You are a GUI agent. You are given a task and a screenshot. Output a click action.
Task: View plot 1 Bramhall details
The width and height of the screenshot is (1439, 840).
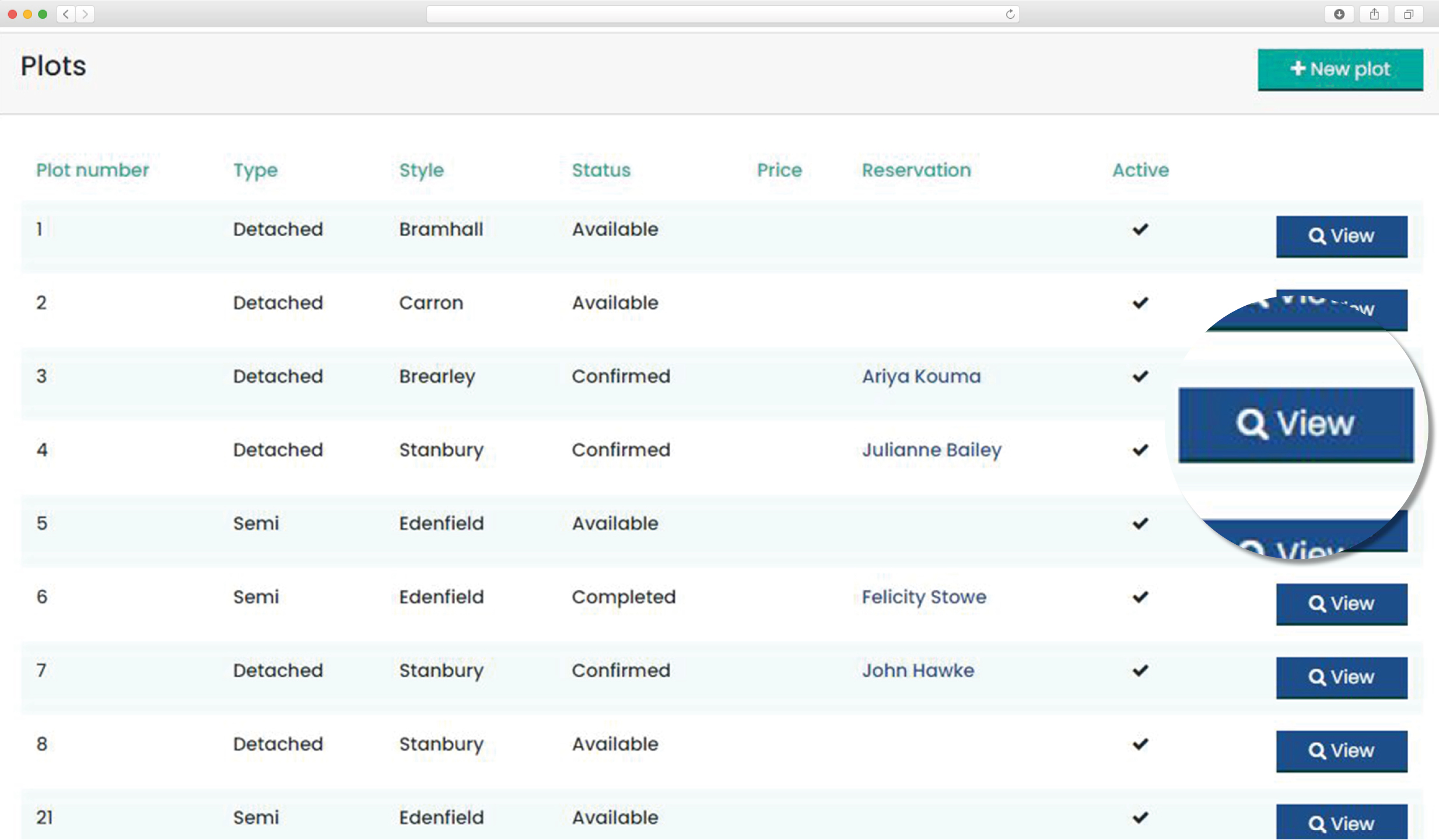pos(1342,236)
